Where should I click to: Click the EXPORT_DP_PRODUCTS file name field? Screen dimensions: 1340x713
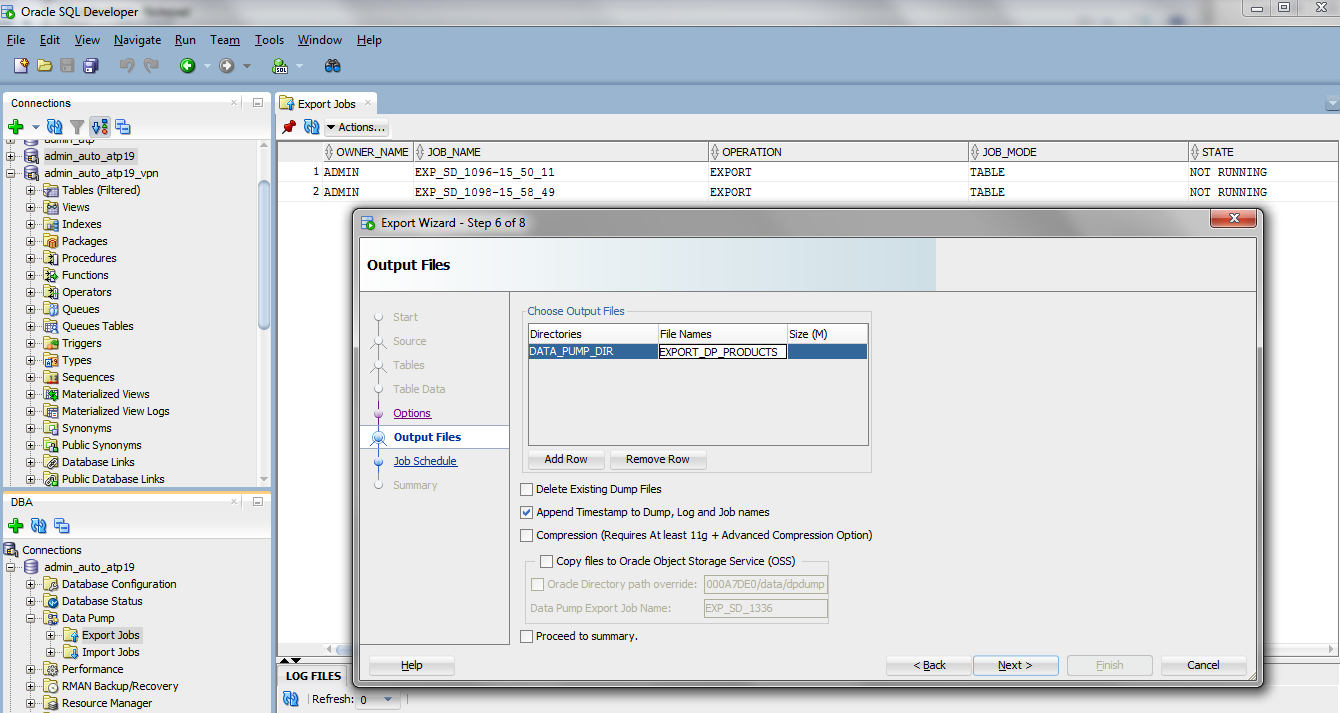[x=722, y=352]
